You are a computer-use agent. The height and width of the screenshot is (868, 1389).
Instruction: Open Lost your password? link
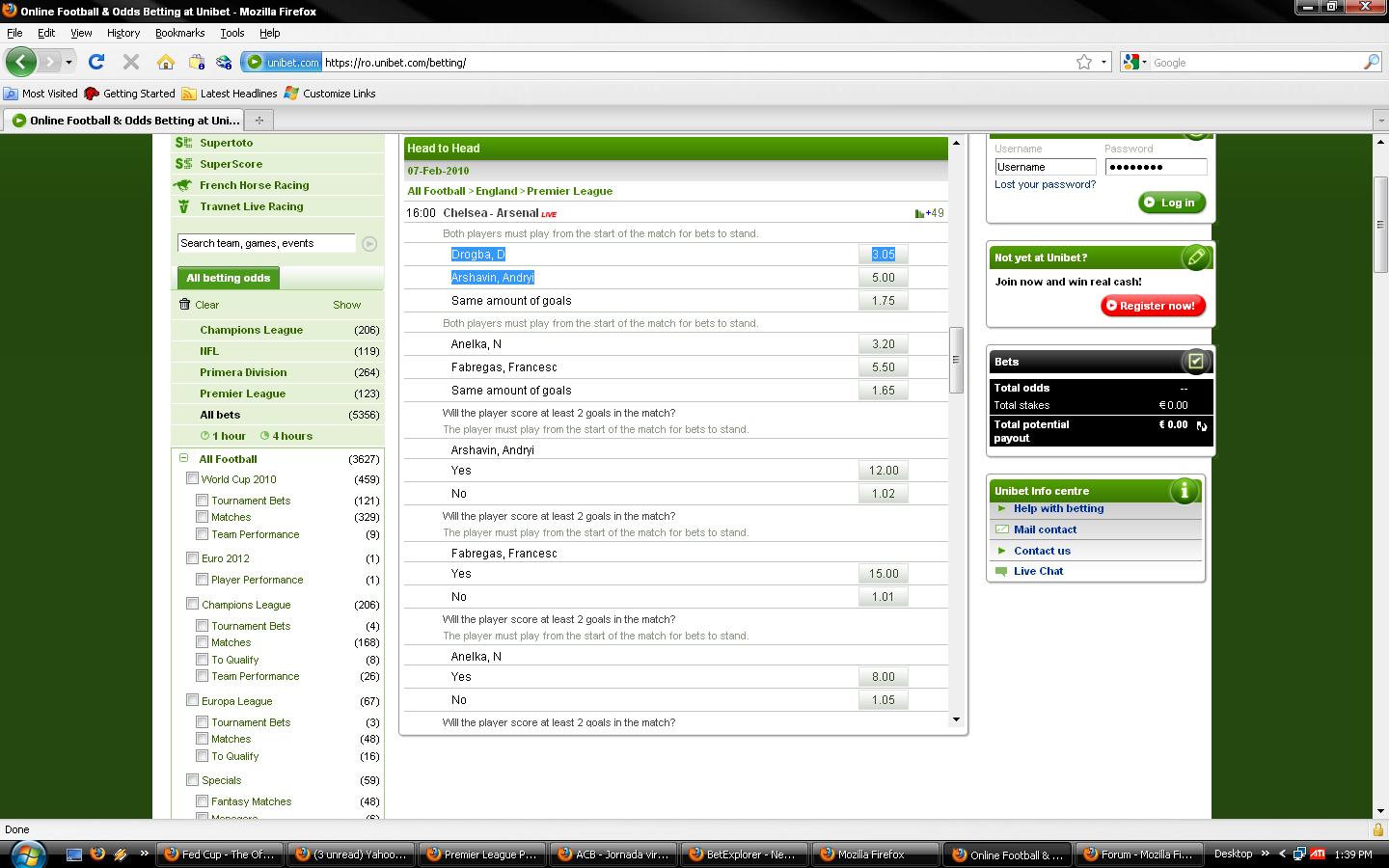tap(1045, 184)
